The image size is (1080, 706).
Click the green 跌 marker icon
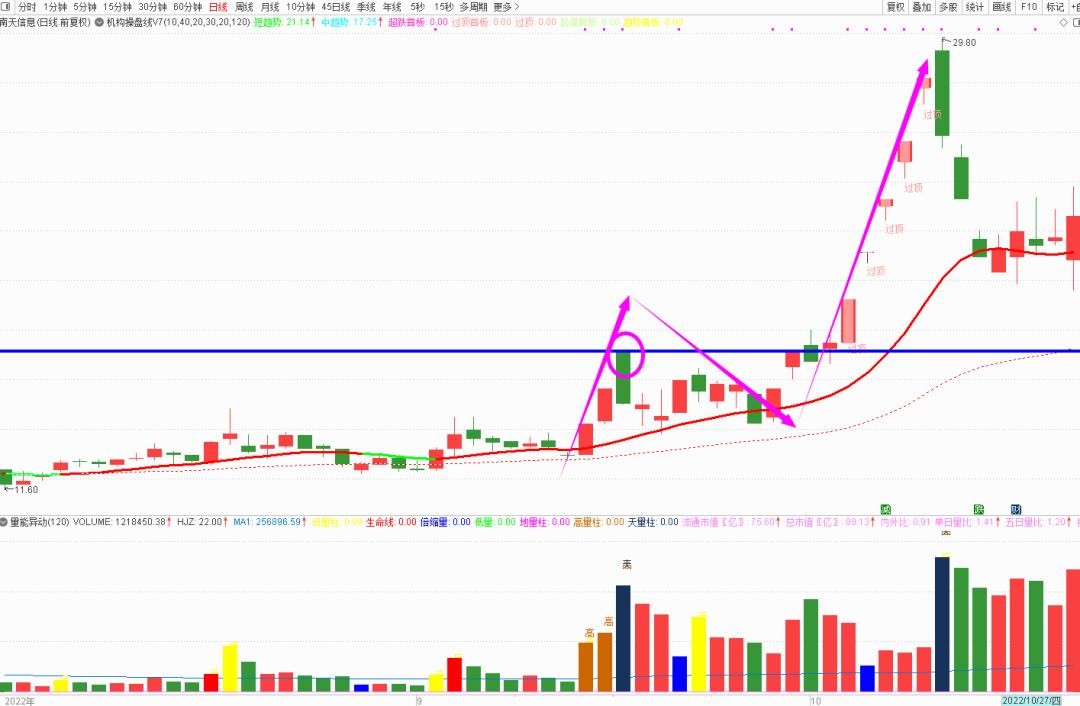[x=980, y=509]
